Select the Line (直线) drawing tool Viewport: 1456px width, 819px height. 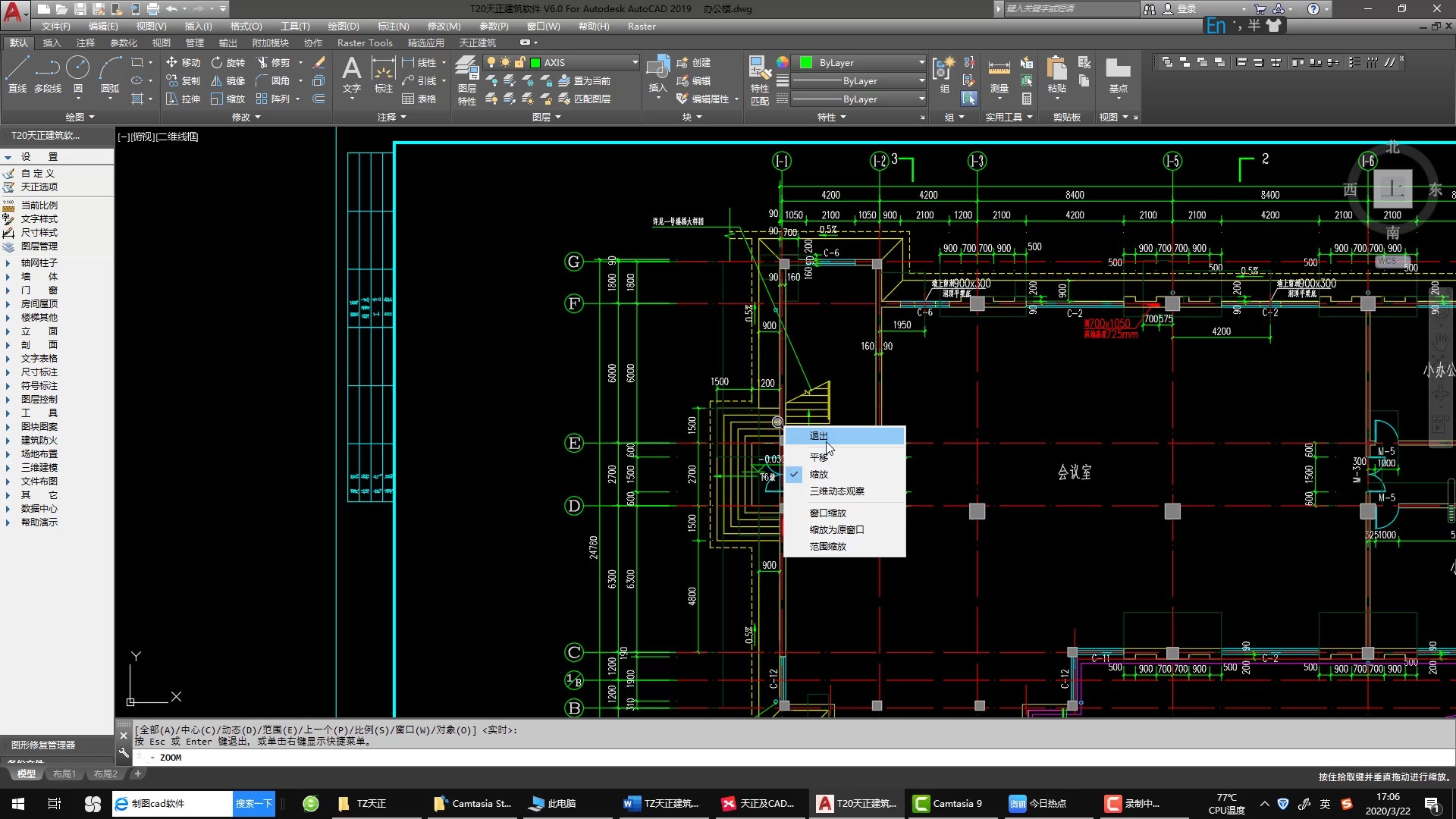coord(17,74)
